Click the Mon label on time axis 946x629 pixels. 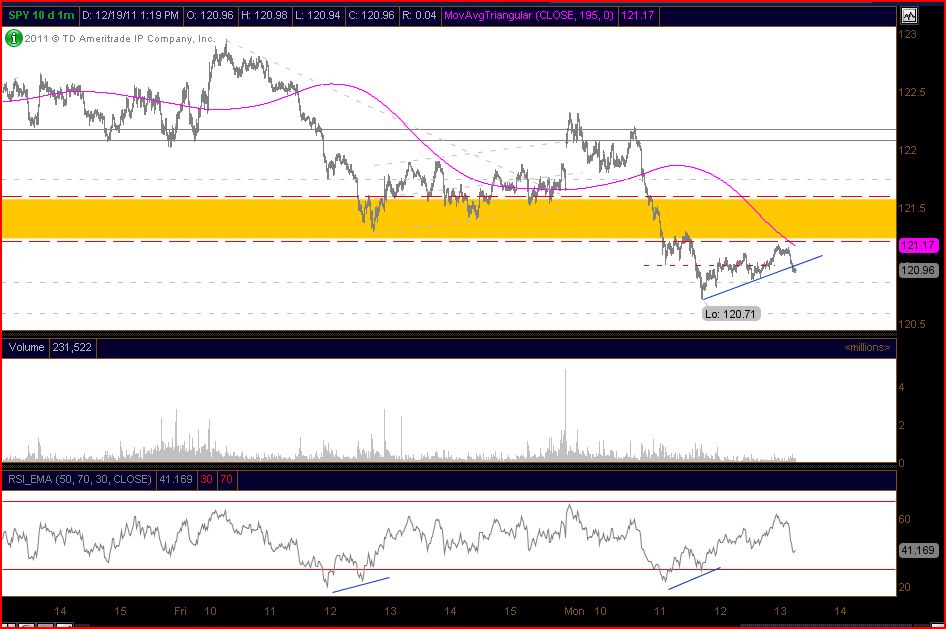click(574, 611)
